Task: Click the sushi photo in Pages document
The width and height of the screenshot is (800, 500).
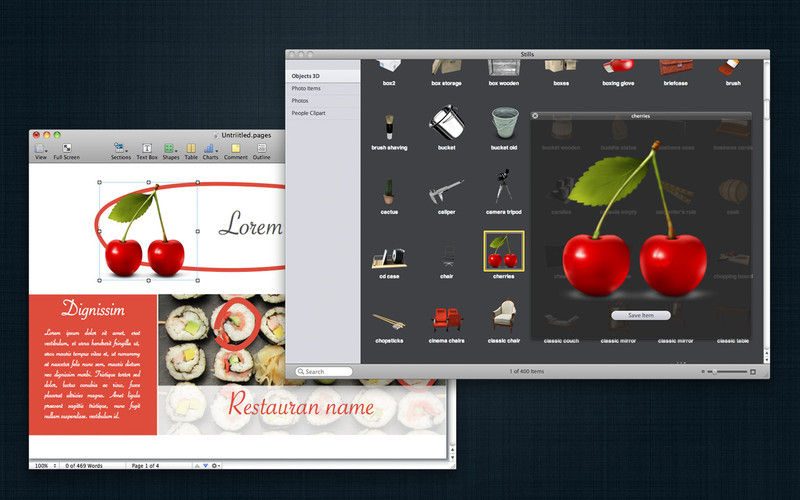Action: 221,339
